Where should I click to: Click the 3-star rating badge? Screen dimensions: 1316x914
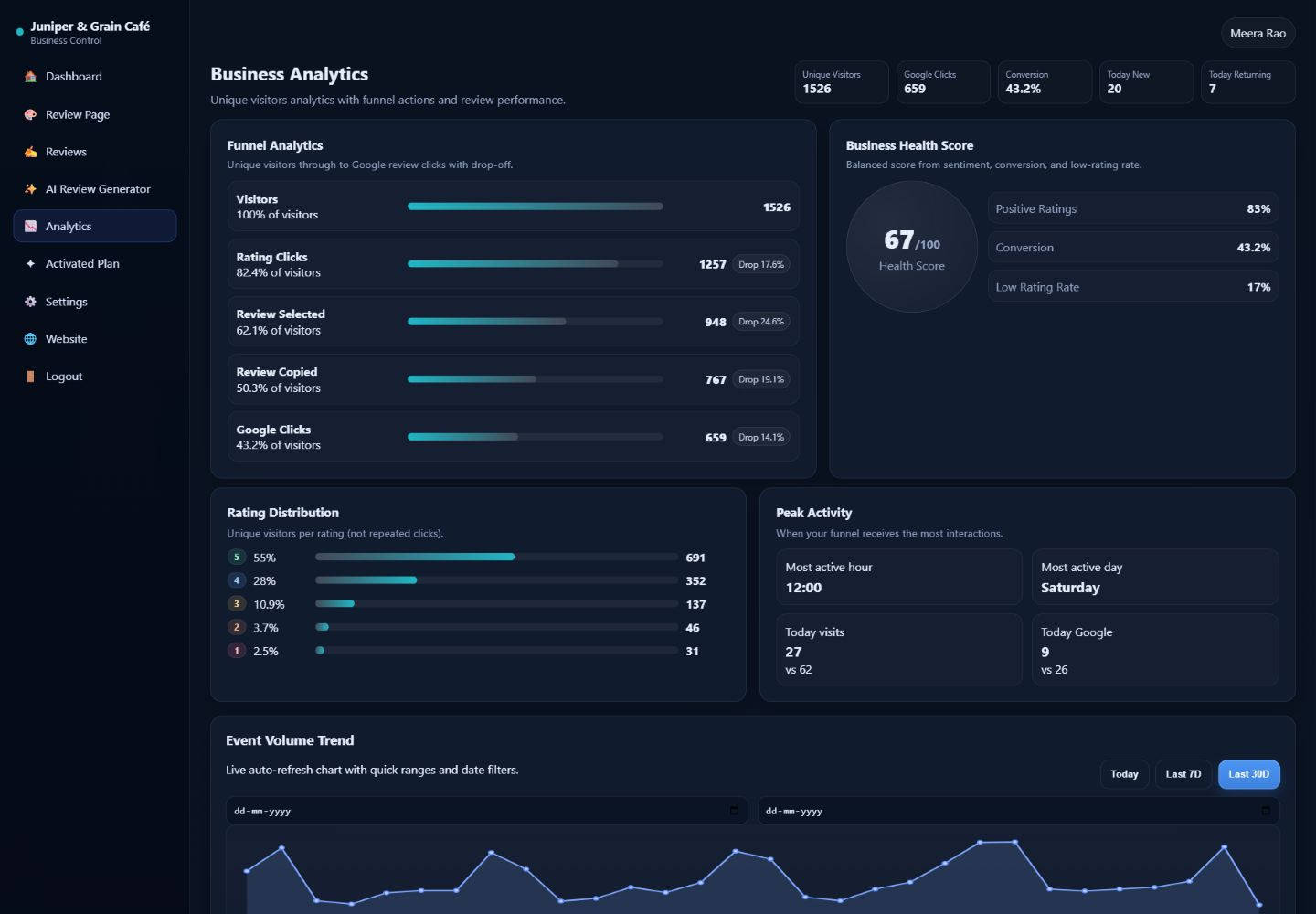pyautogui.click(x=237, y=604)
